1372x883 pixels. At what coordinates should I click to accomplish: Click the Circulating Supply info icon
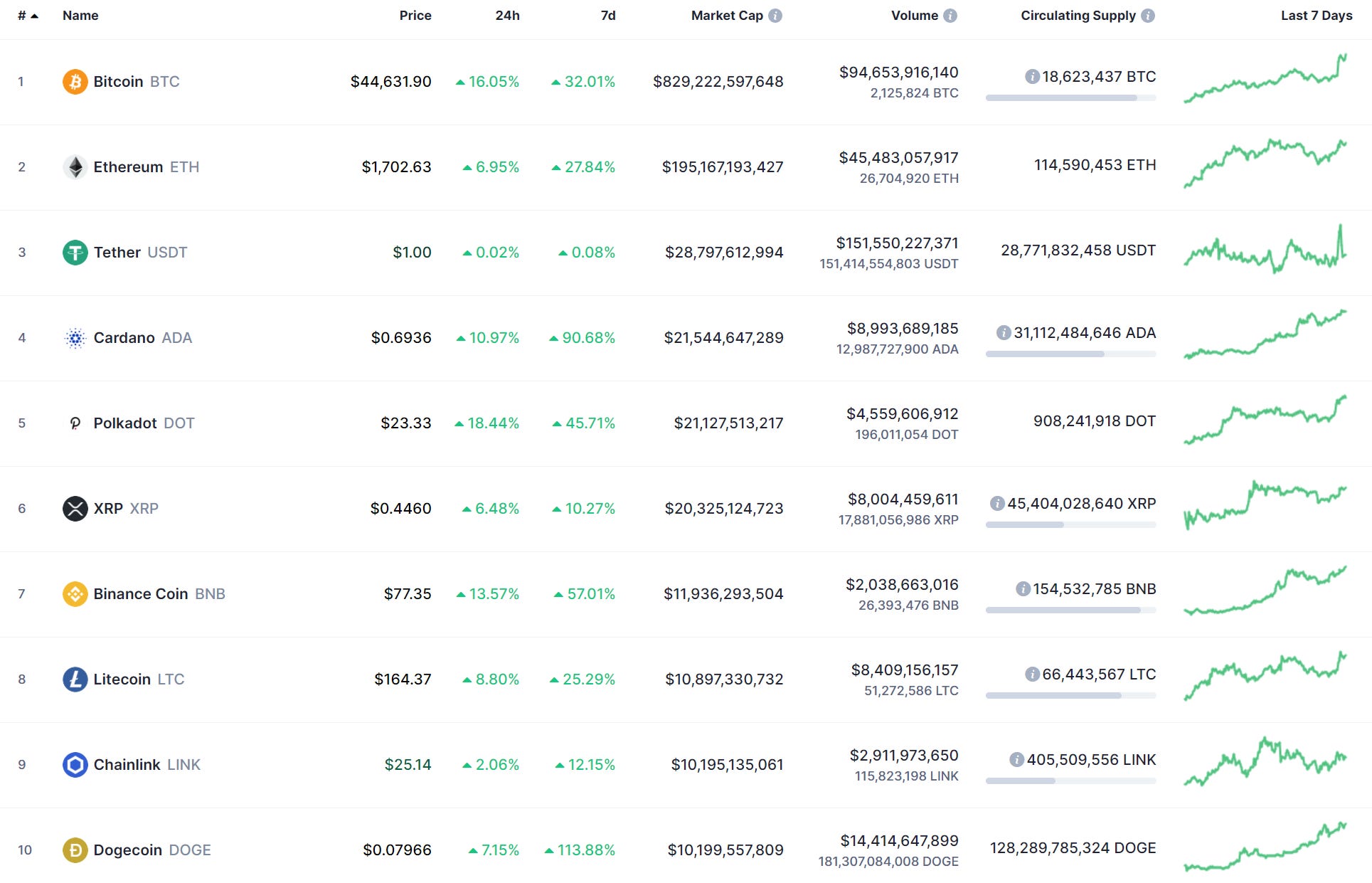[x=1147, y=15]
